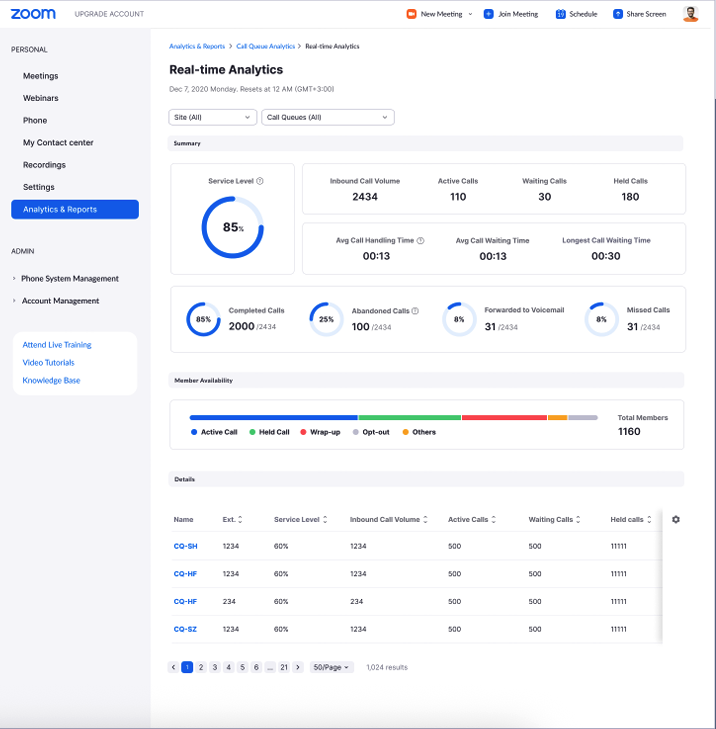Click the 1,024 results text
The height and width of the screenshot is (729, 716).
point(387,667)
